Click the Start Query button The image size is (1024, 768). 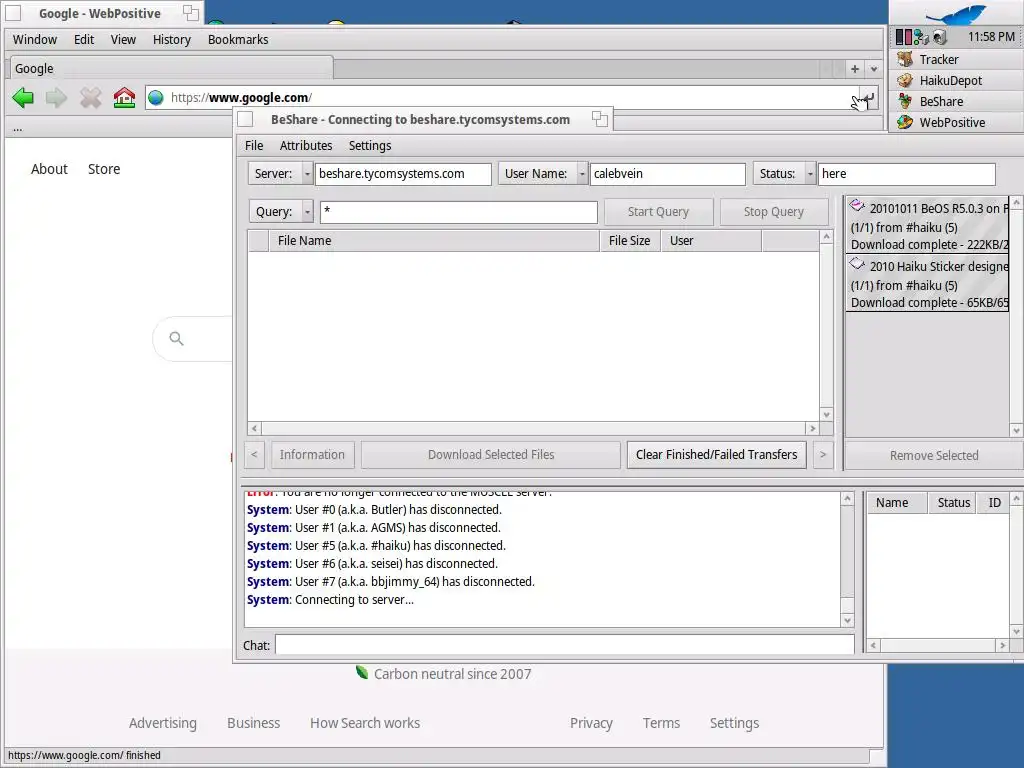[658, 212]
